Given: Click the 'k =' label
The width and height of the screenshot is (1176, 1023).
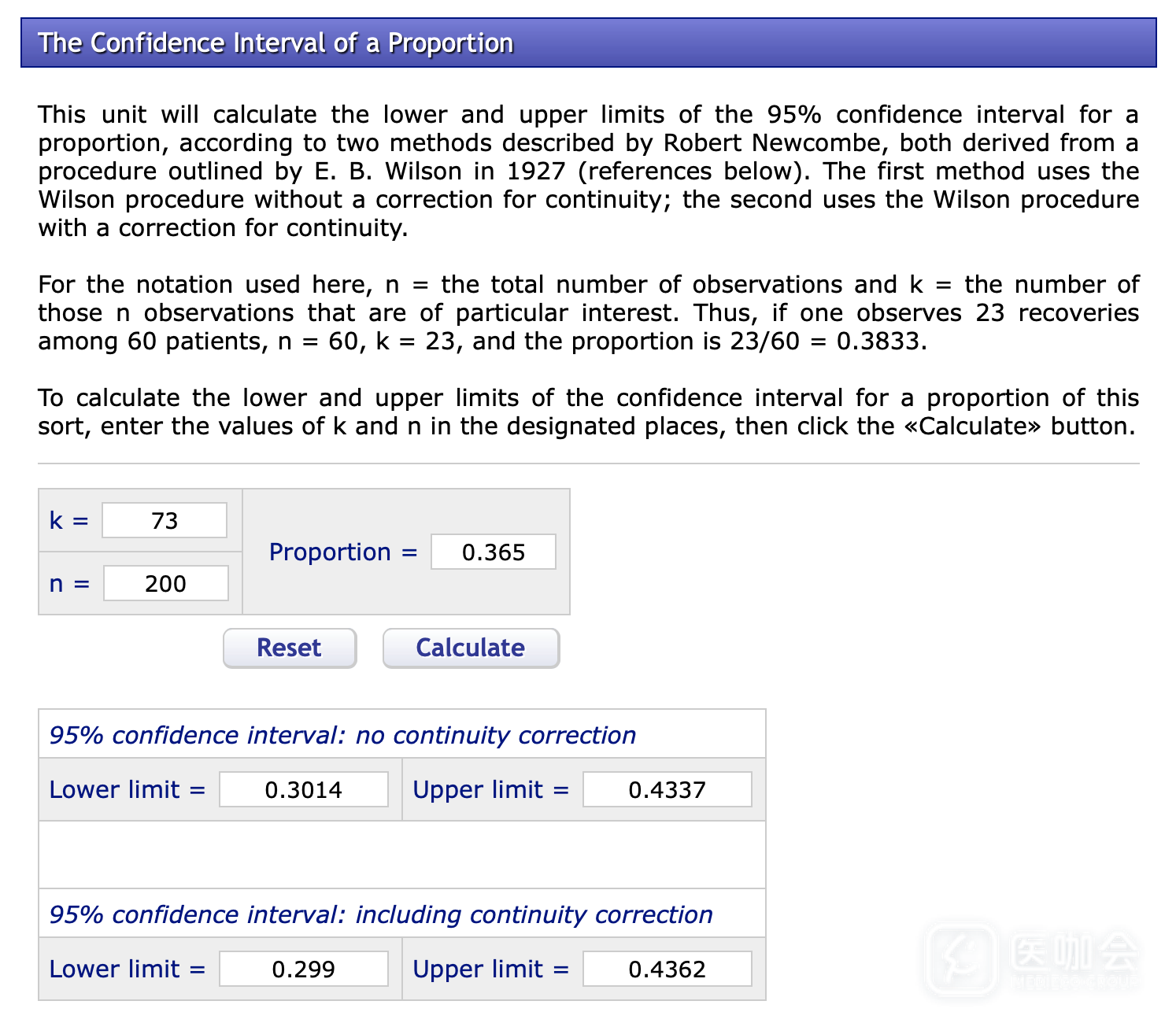Looking at the screenshot, I should click(x=68, y=521).
